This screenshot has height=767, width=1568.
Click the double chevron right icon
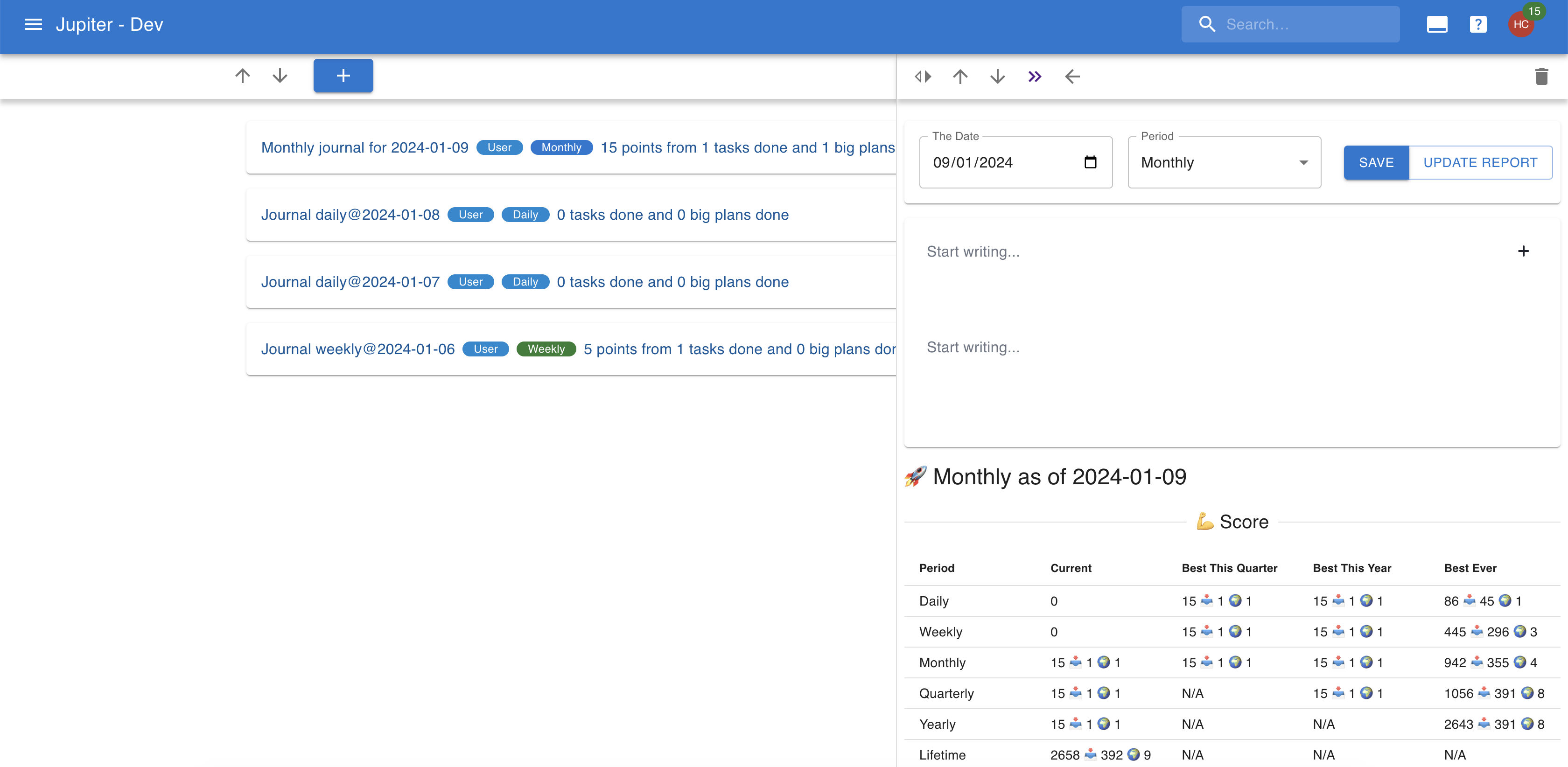click(x=1035, y=77)
